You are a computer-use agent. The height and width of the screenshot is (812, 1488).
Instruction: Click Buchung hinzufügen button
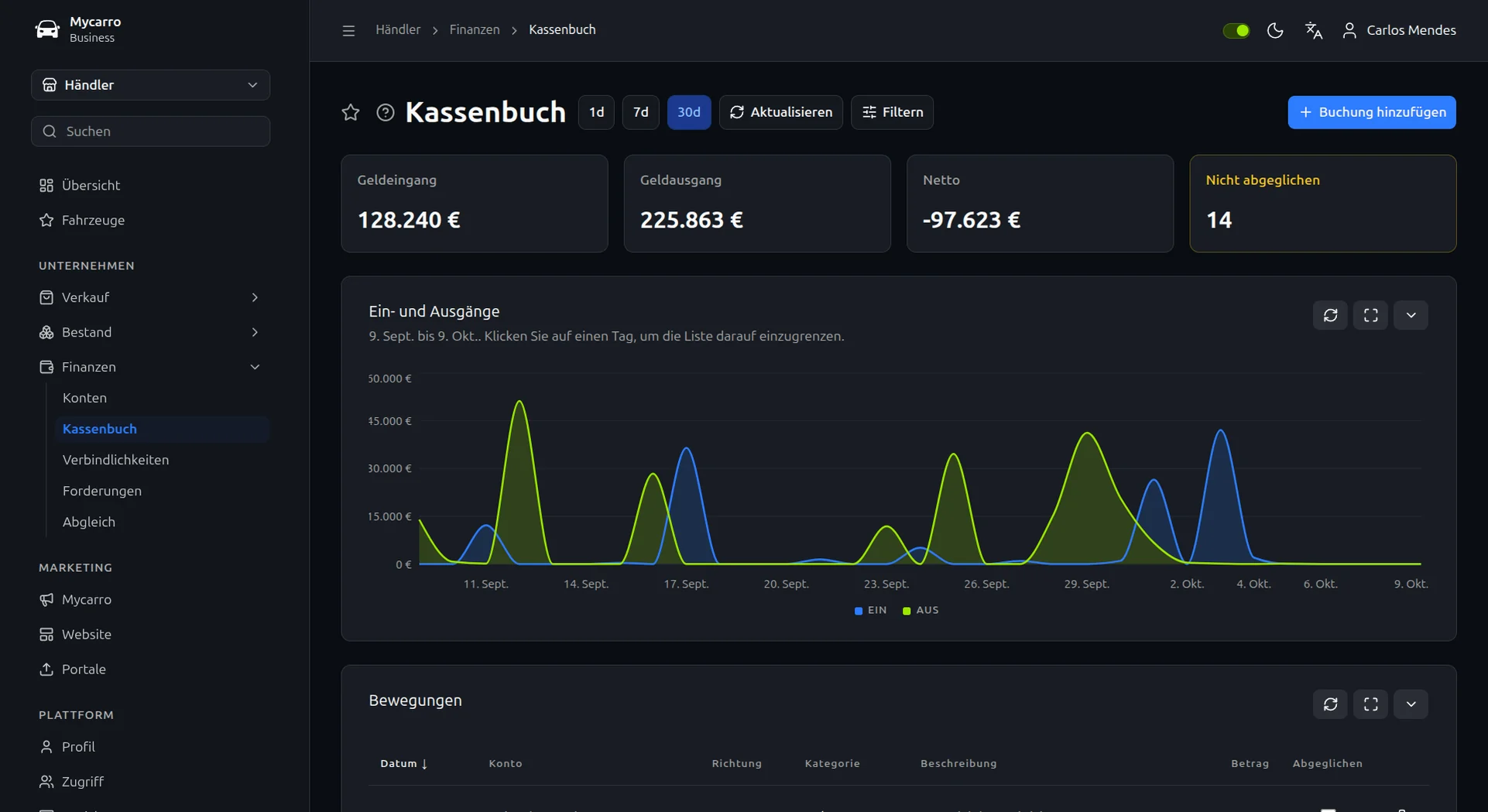tap(1371, 112)
